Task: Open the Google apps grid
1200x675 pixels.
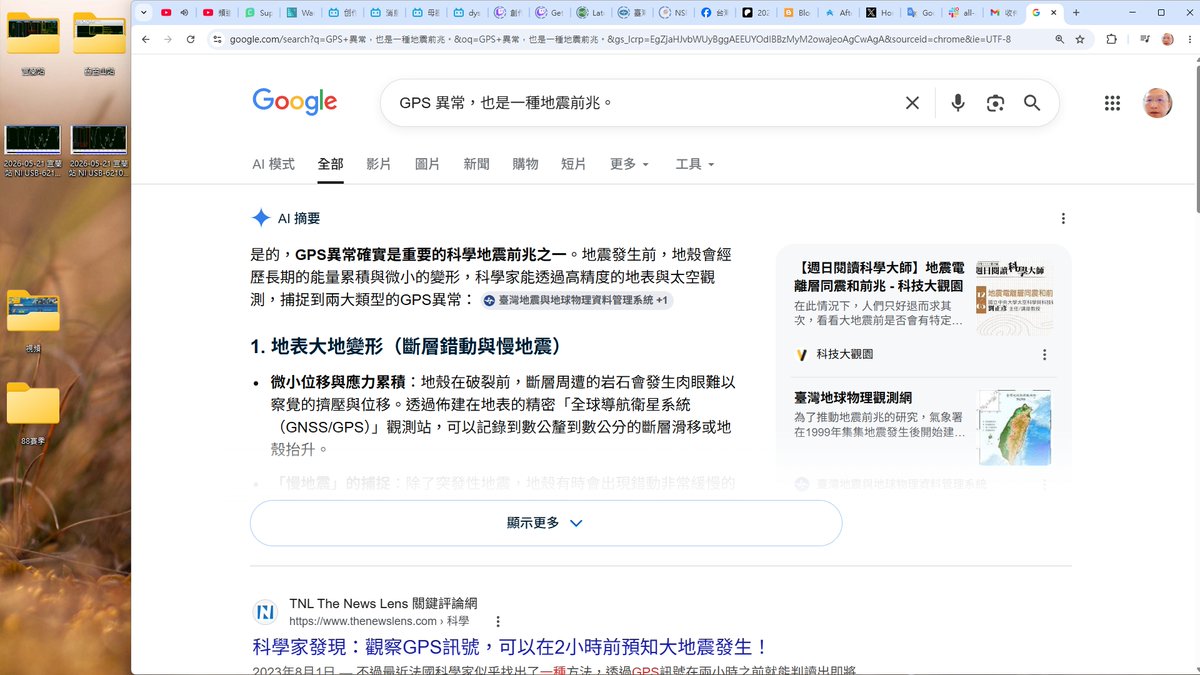Action: (x=1112, y=103)
